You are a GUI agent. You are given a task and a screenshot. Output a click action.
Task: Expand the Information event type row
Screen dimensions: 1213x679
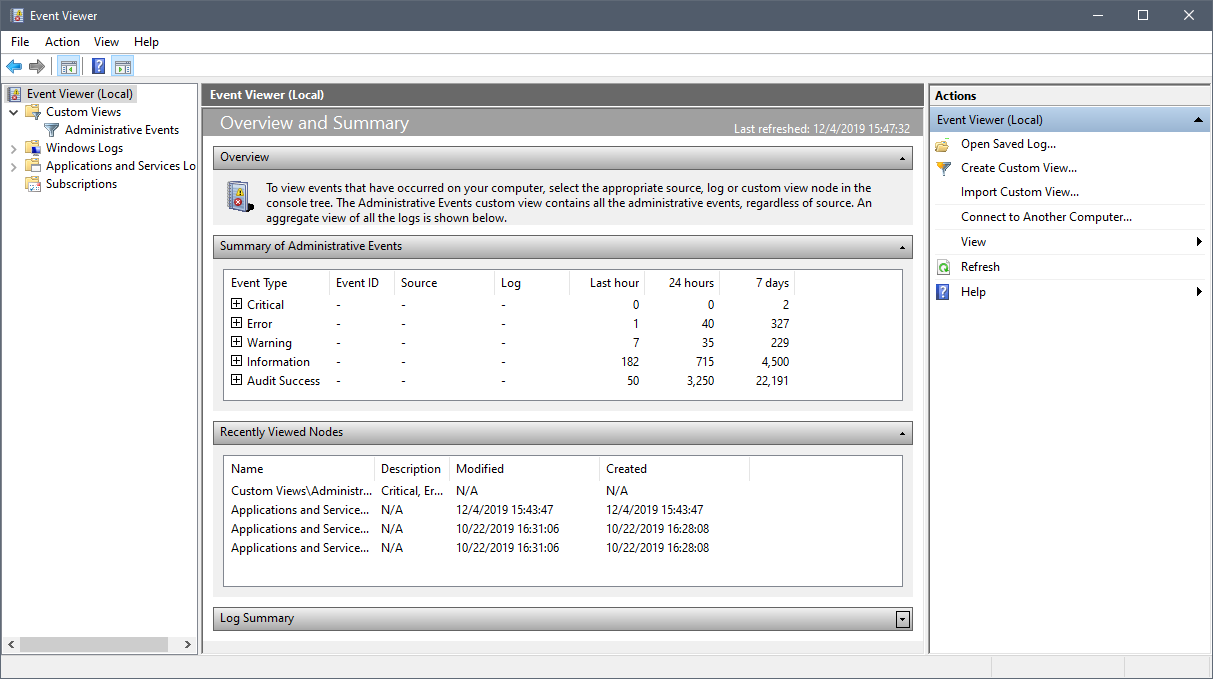point(237,361)
